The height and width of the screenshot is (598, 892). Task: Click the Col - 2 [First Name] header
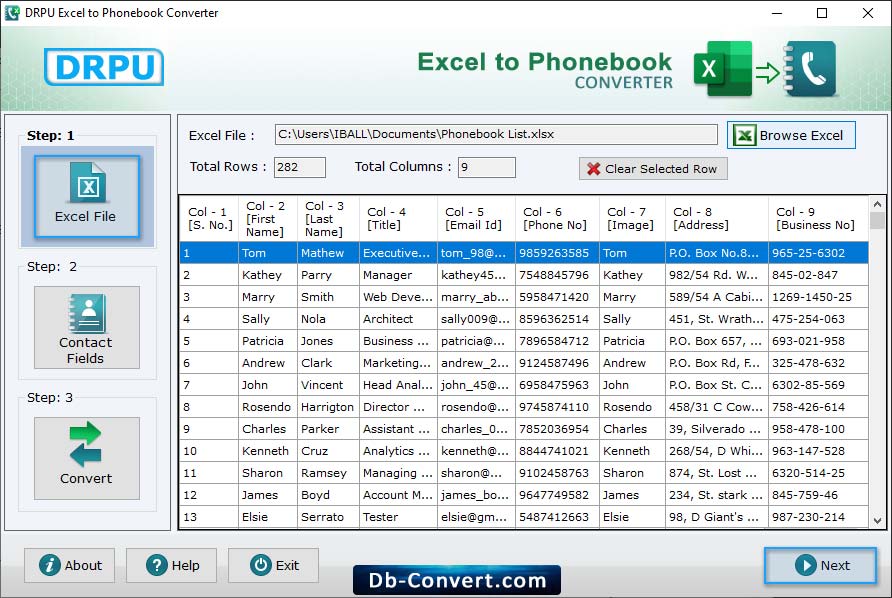click(268, 218)
